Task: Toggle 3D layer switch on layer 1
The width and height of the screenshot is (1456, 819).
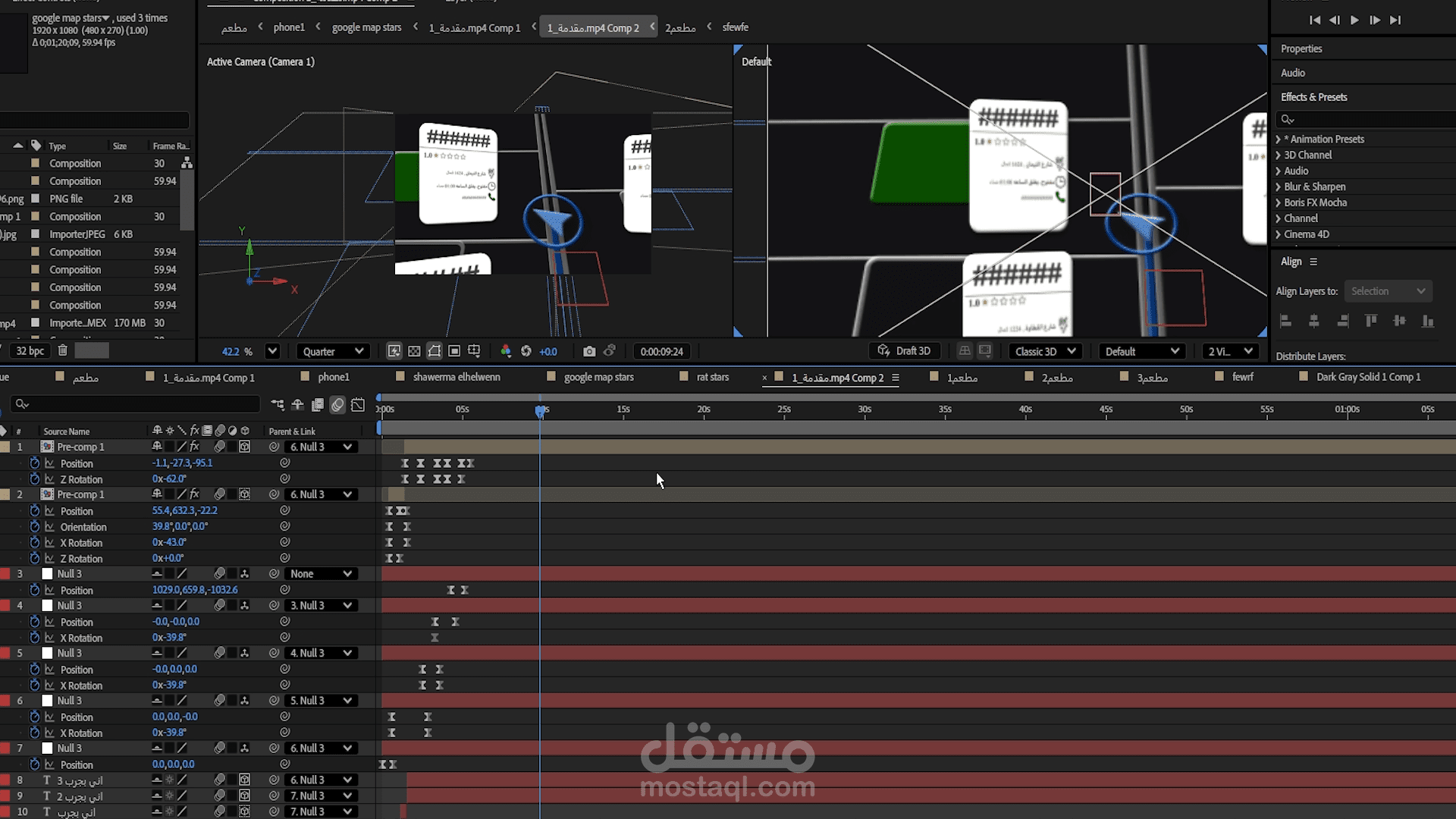Action: tap(244, 447)
